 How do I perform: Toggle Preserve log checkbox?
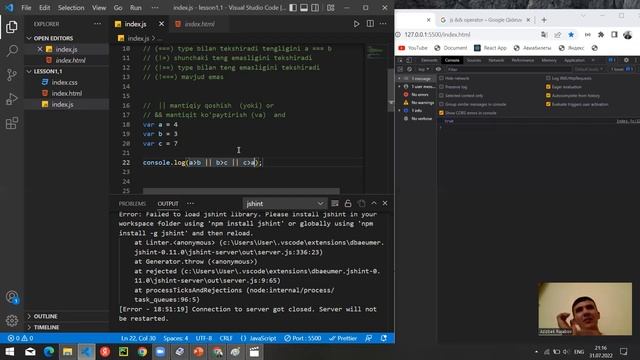(441, 87)
